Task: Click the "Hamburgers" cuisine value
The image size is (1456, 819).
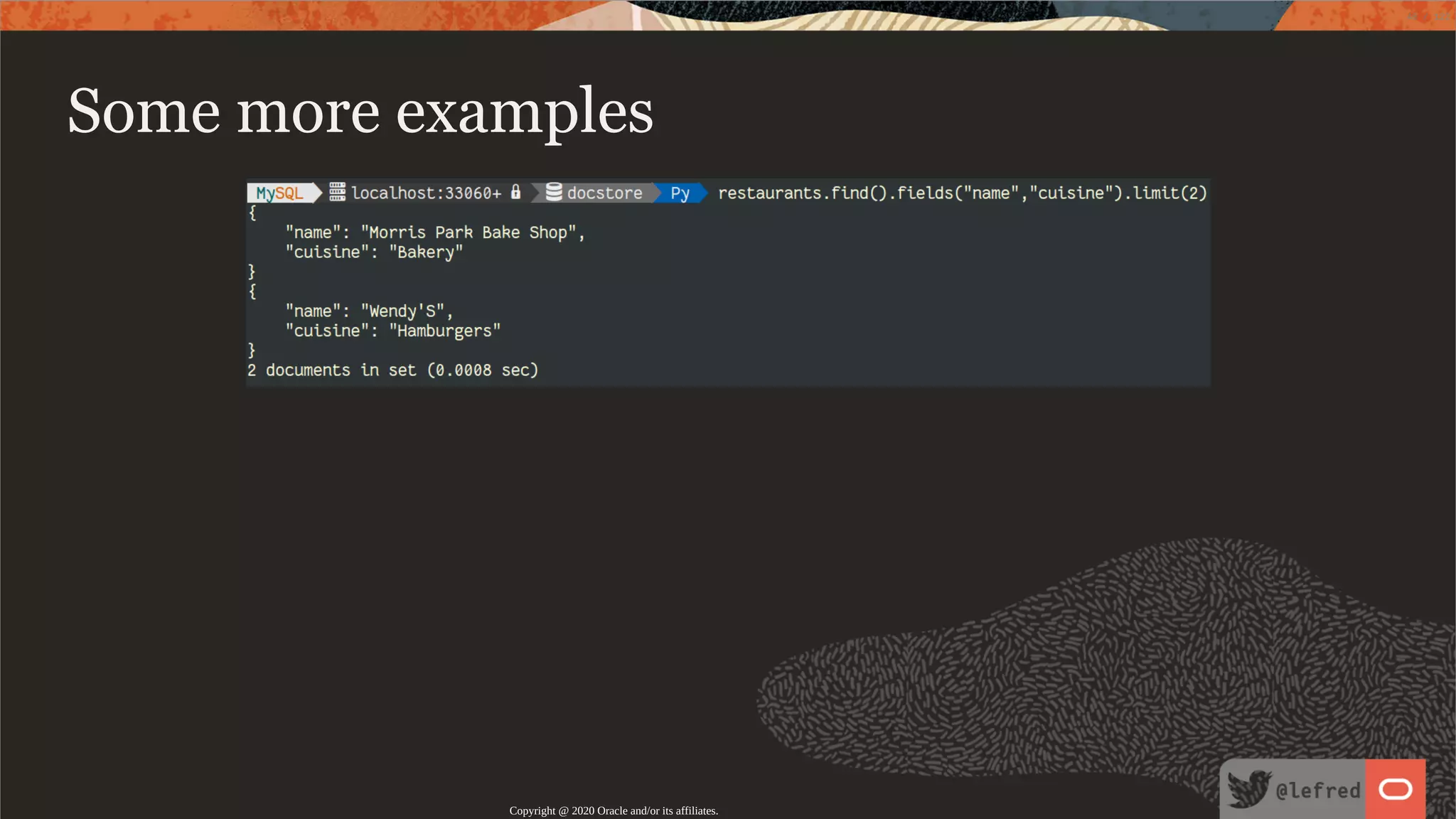Action: tap(444, 331)
